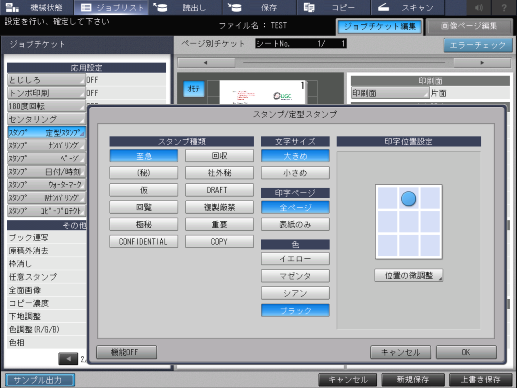This screenshot has height=388, width=517.
Task: Select the 回収 stamp type
Action: coord(219,156)
